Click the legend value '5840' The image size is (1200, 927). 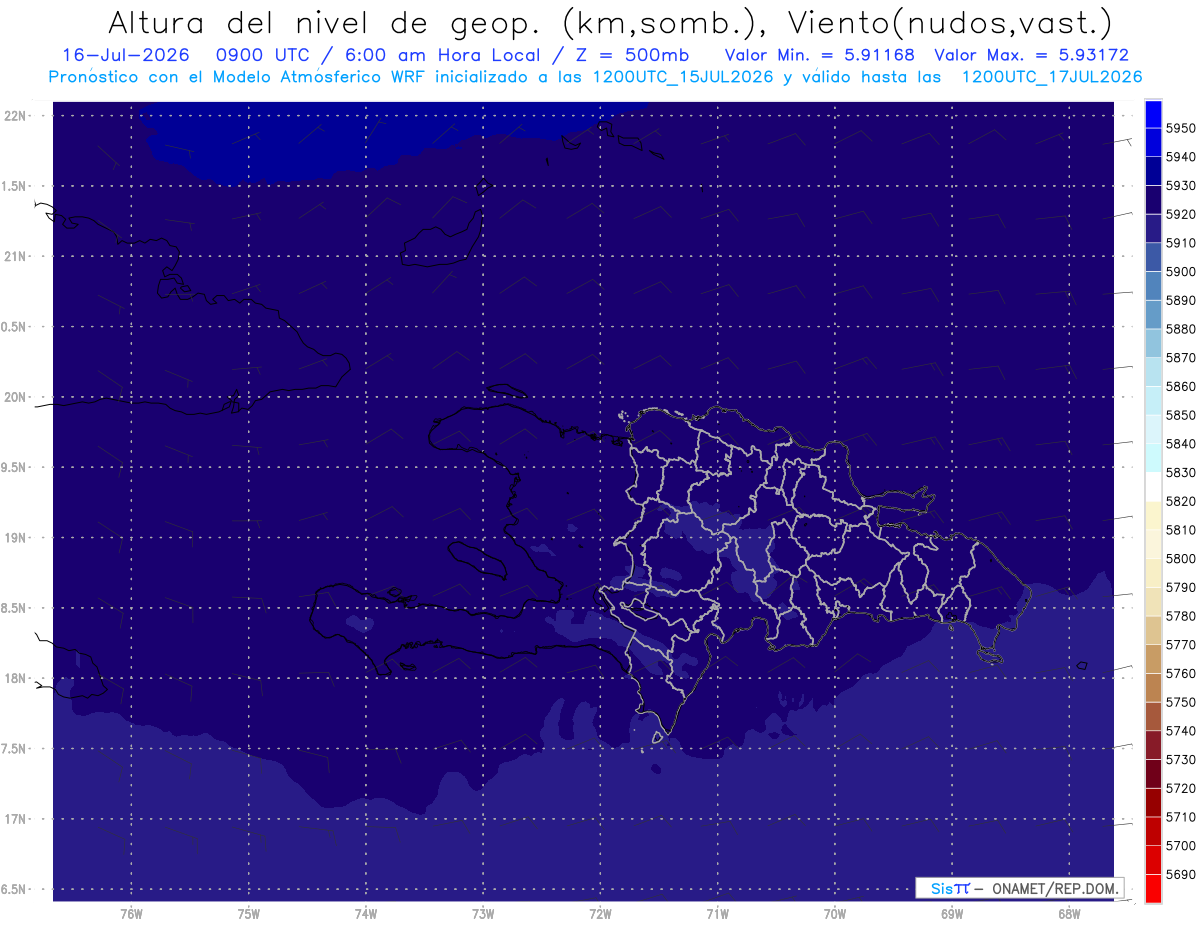1180,444
